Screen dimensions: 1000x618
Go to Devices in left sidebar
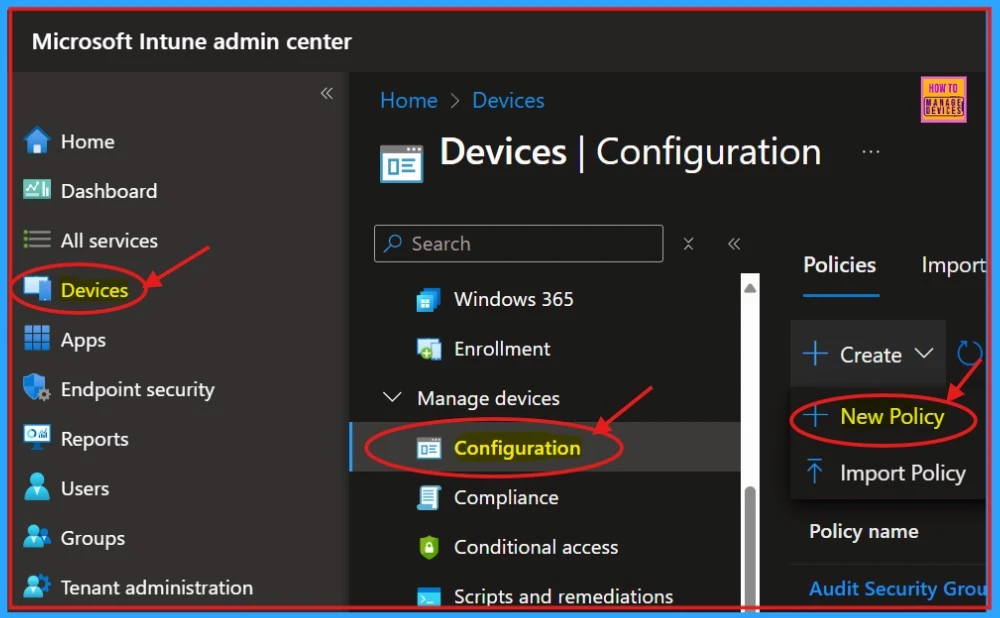[x=94, y=290]
